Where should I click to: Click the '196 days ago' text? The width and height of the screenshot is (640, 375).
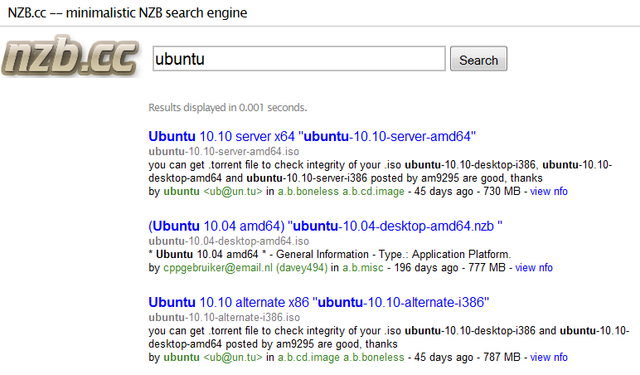coord(426,268)
